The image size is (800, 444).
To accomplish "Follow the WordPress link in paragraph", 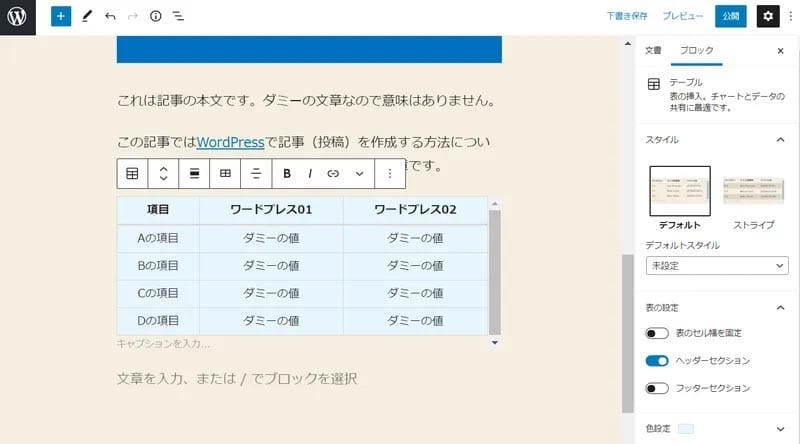I will (231, 142).
